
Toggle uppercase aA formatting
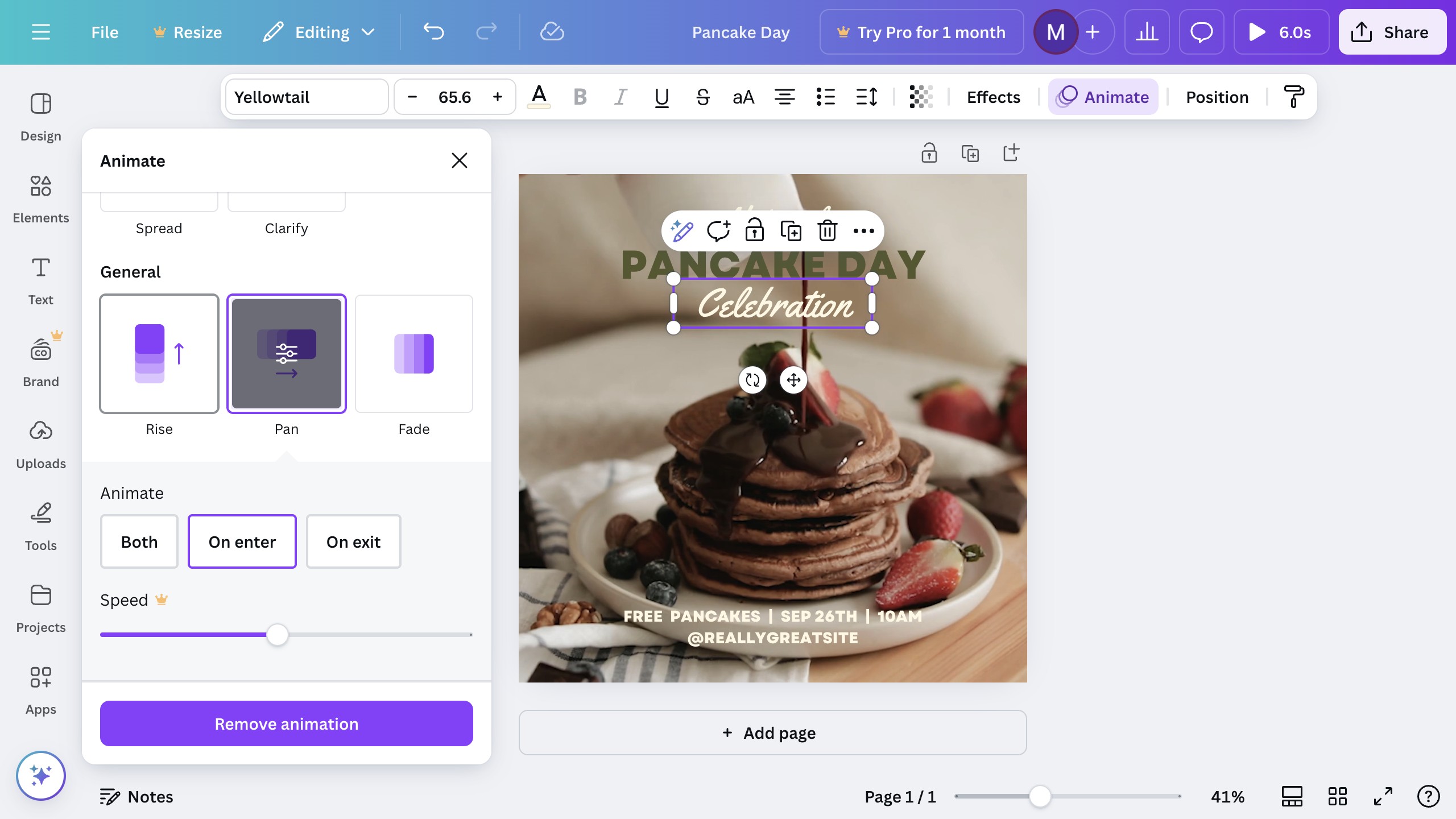coord(743,97)
